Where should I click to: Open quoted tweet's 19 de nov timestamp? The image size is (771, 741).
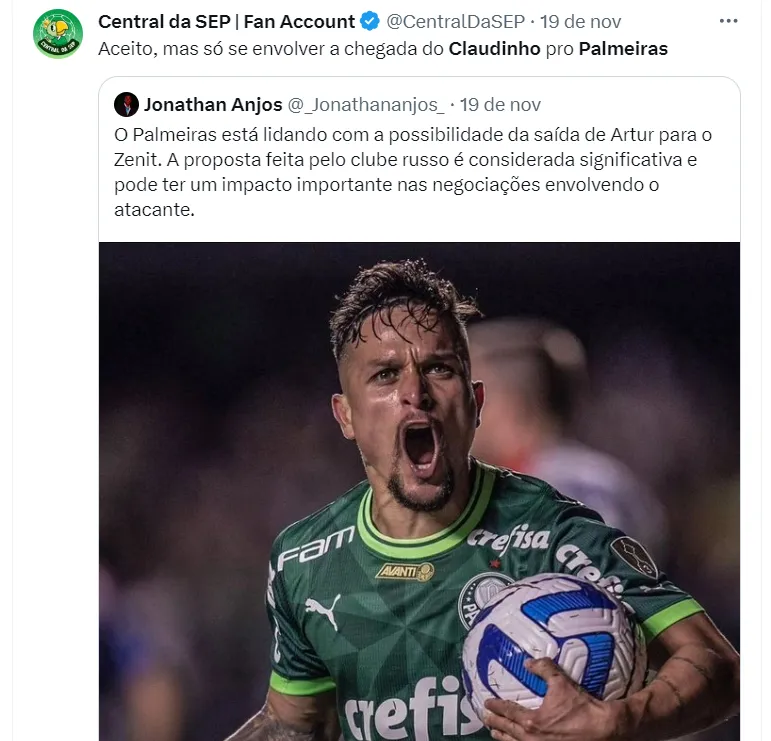[500, 105]
